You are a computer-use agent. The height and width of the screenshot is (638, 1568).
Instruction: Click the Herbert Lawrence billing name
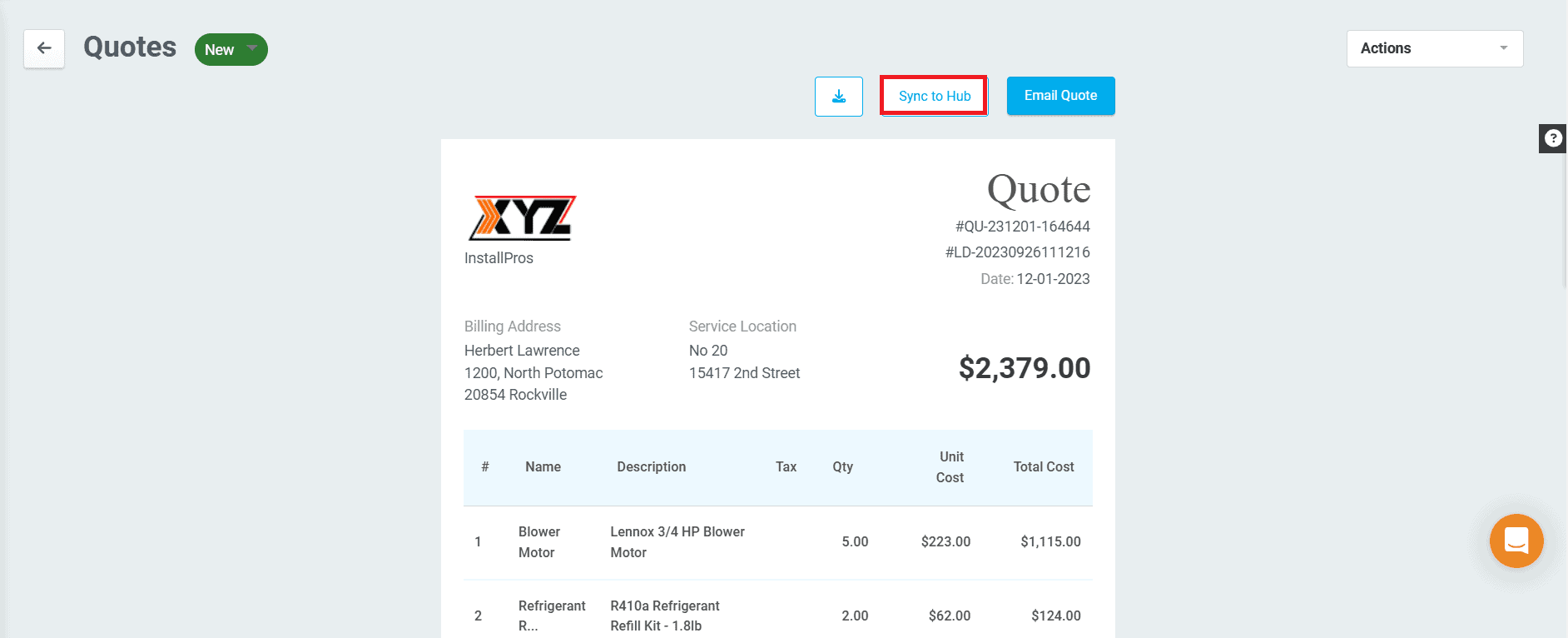[522, 351]
